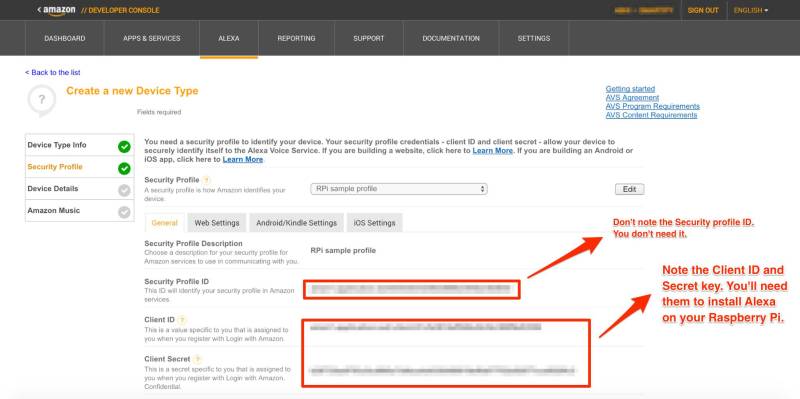Viewport: 800px width, 399px height.
Task: Click help icon next to Security Profile
Action: click(206, 180)
